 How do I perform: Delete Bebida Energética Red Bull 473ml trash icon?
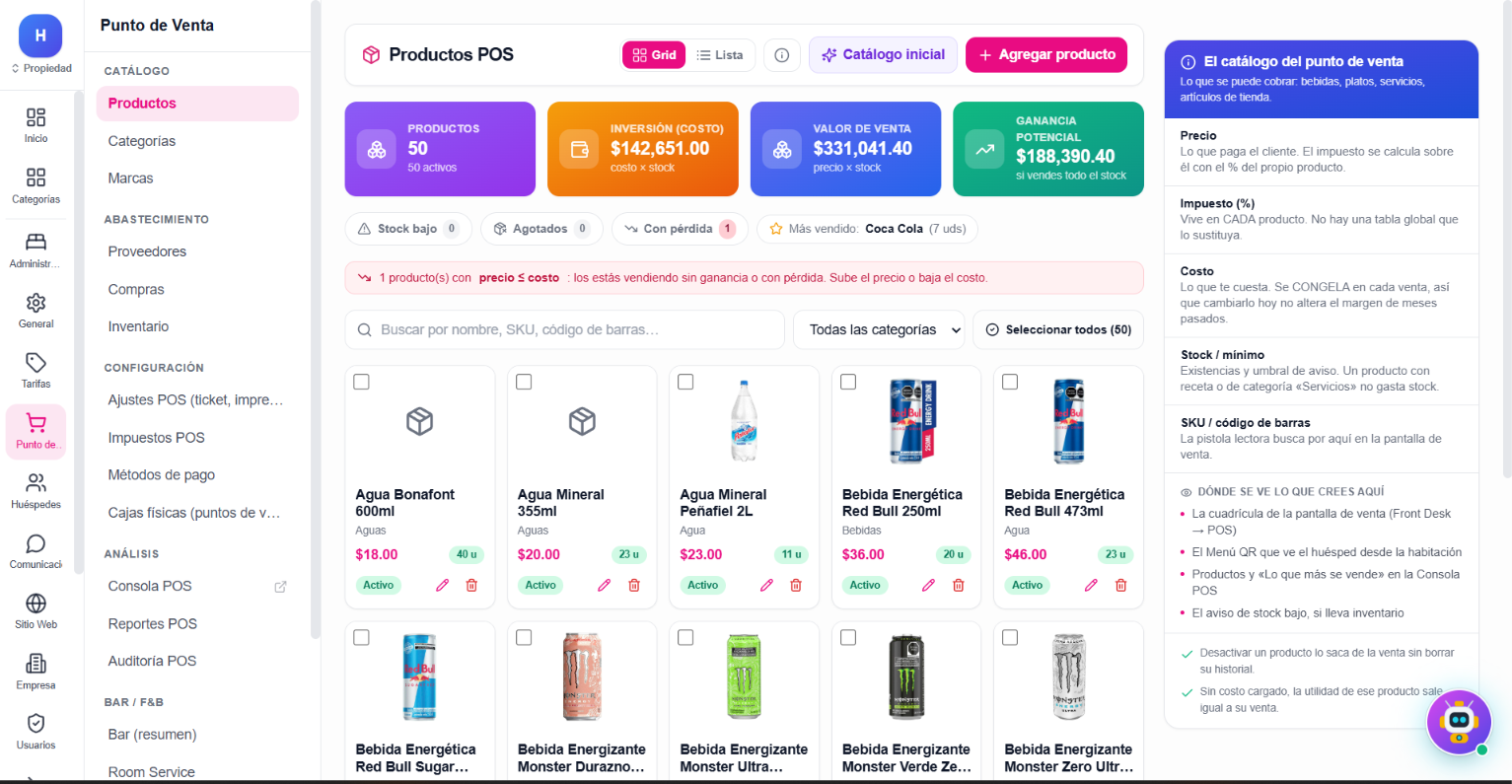tap(1120, 585)
